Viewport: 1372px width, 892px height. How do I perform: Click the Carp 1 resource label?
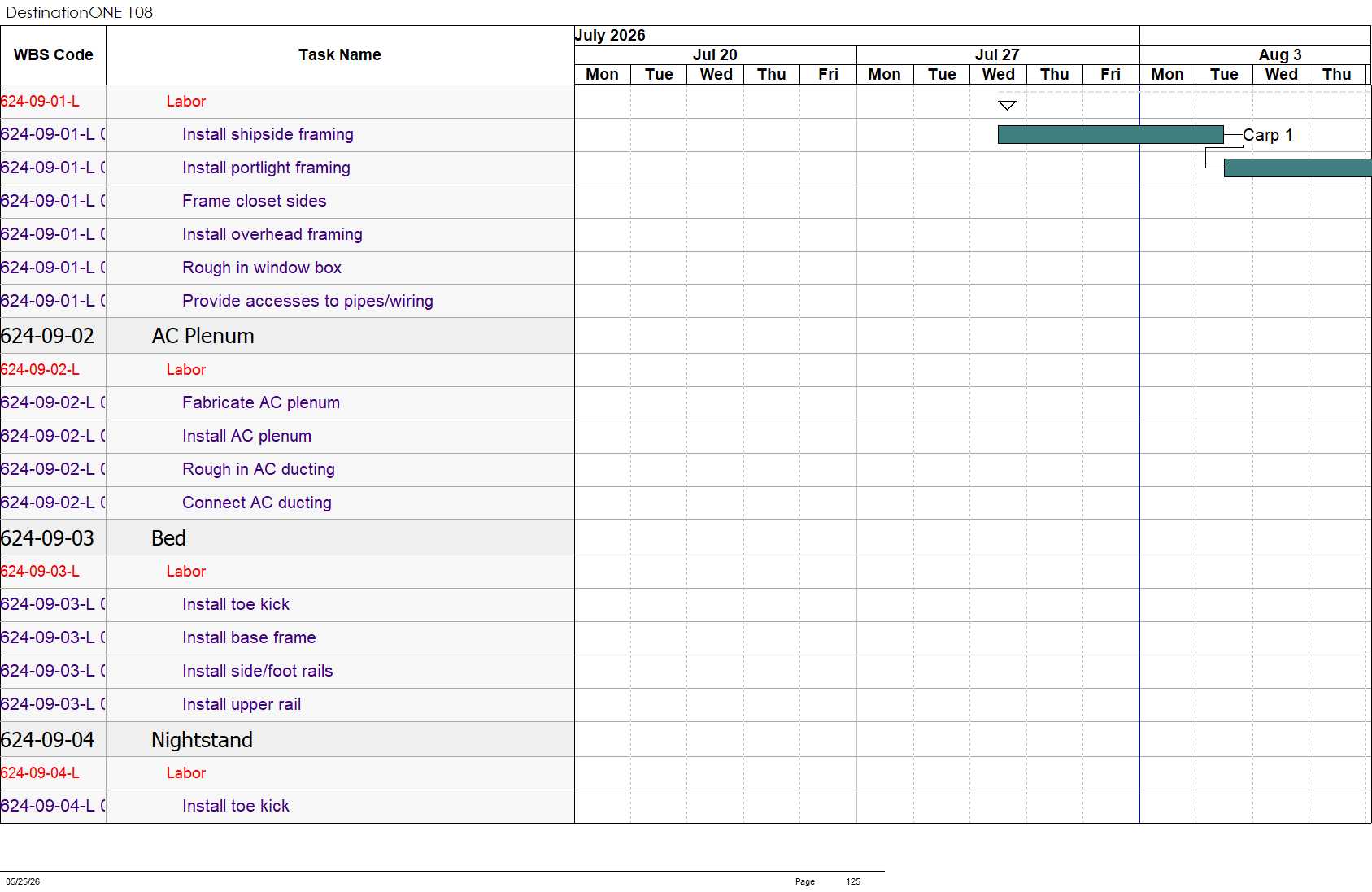(1267, 135)
